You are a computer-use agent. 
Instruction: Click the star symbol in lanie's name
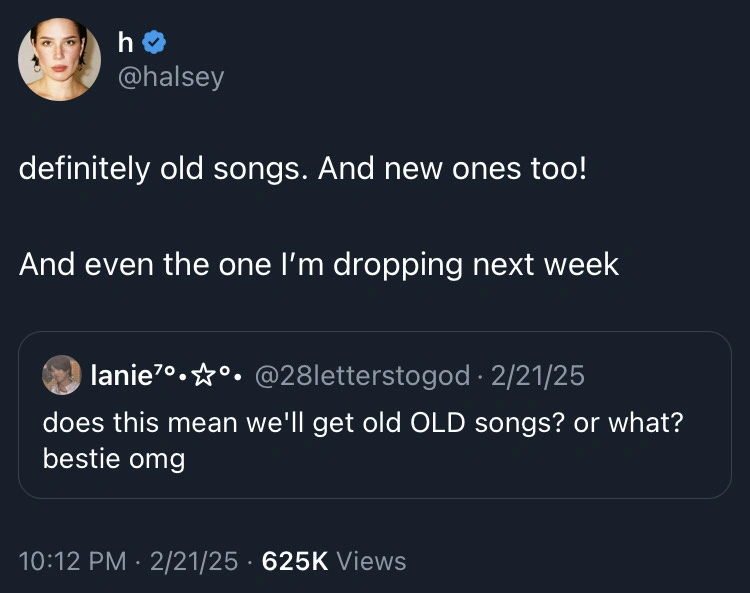pos(204,375)
